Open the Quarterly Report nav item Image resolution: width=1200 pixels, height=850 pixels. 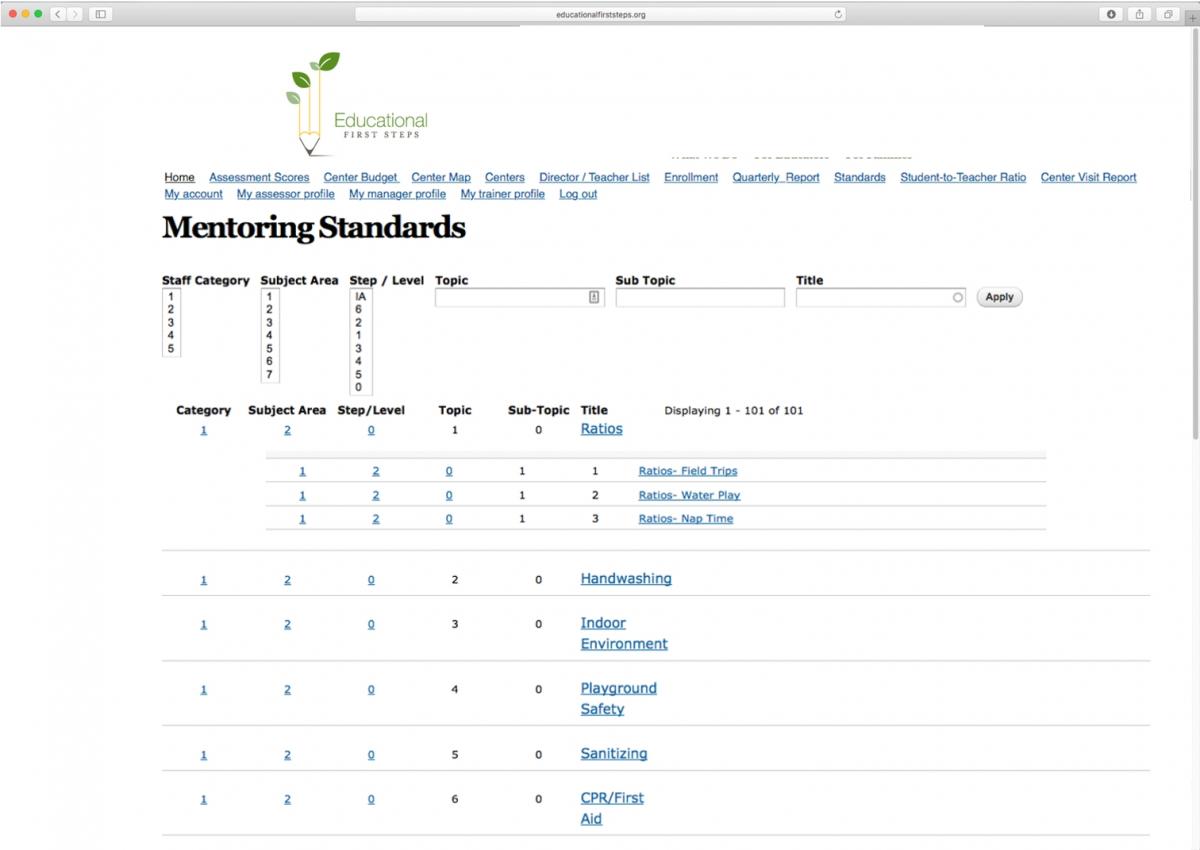pos(775,177)
